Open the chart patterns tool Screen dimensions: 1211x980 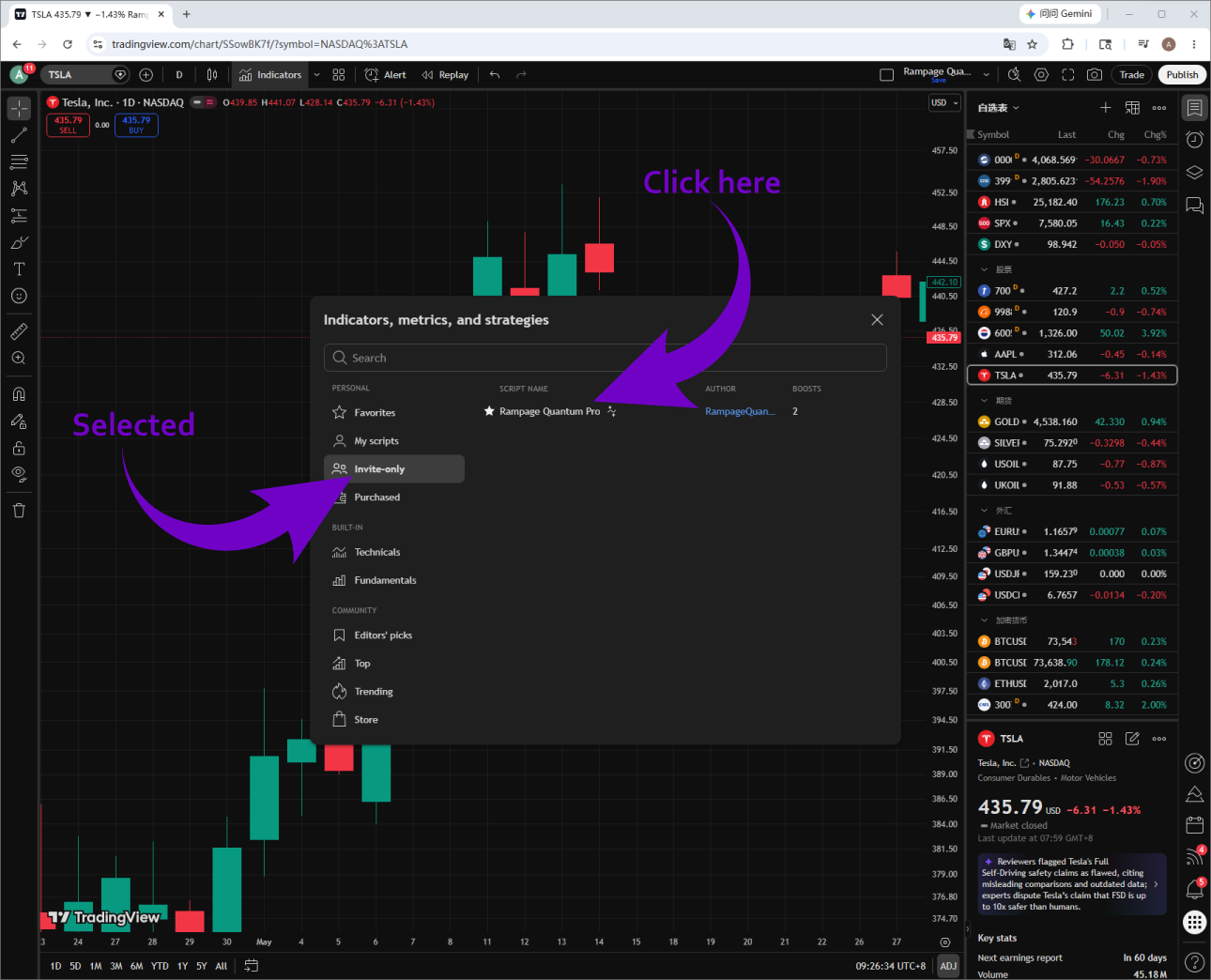(19, 189)
